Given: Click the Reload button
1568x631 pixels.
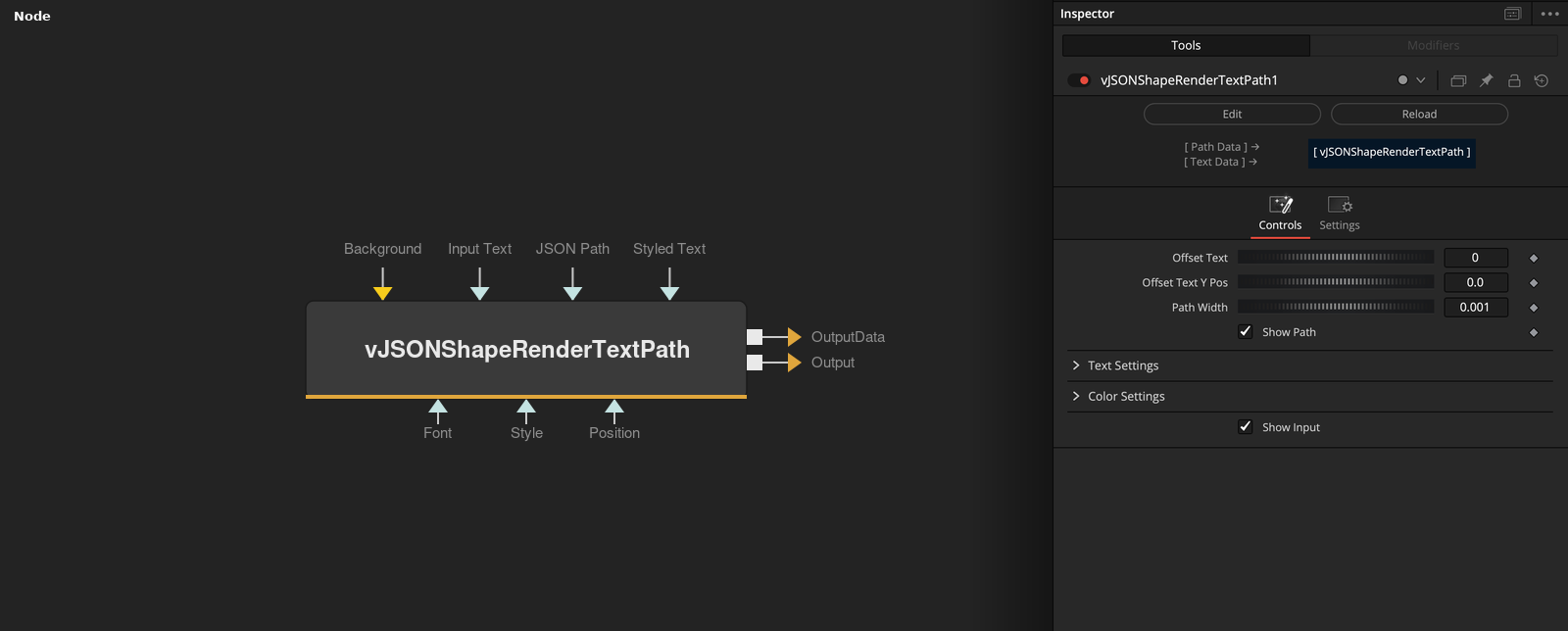Looking at the screenshot, I should (x=1419, y=115).
